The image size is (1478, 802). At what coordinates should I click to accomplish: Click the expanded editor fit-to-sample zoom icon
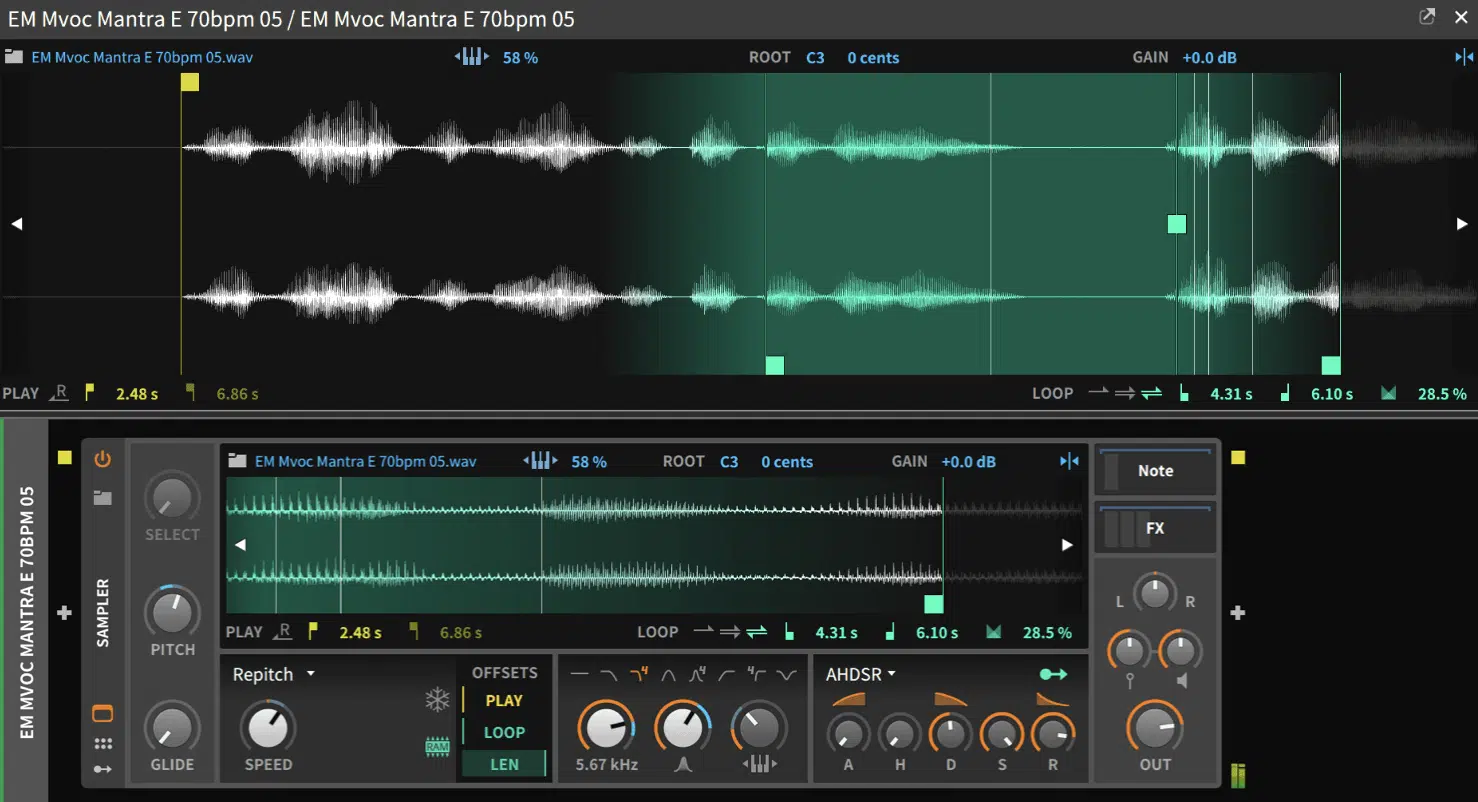pos(1464,57)
